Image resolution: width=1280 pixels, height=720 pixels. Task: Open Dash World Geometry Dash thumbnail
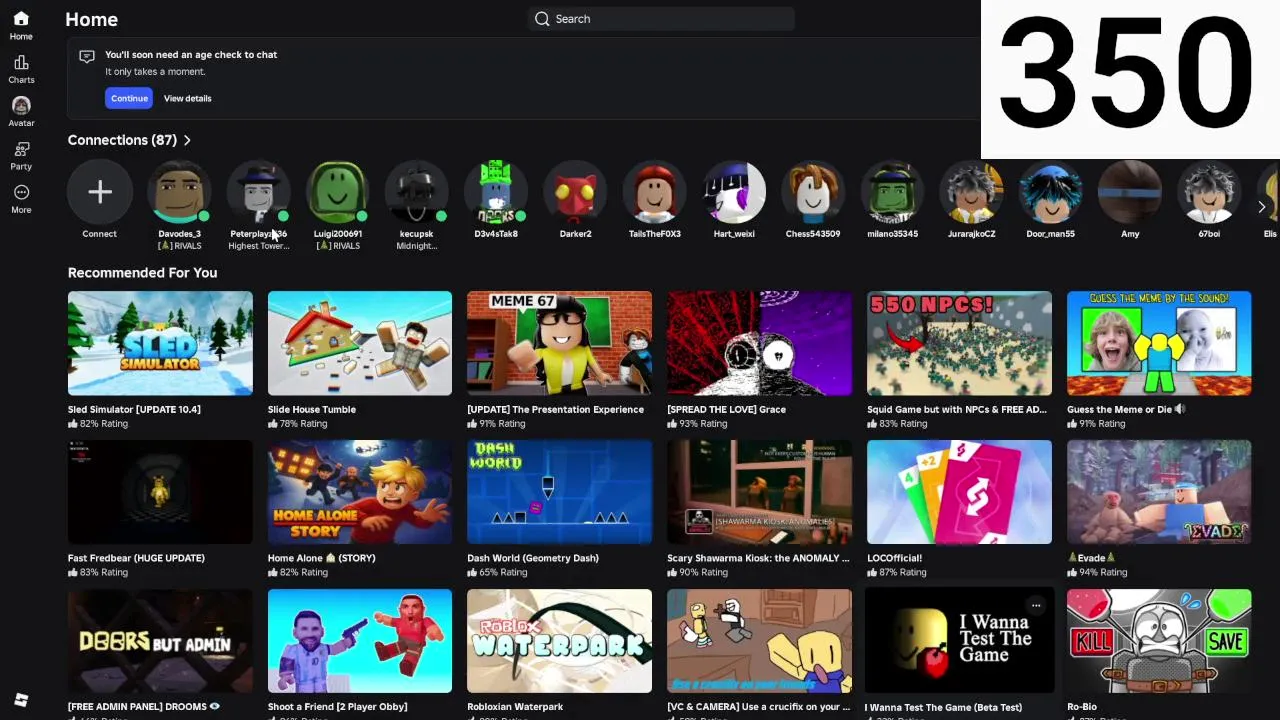point(559,492)
